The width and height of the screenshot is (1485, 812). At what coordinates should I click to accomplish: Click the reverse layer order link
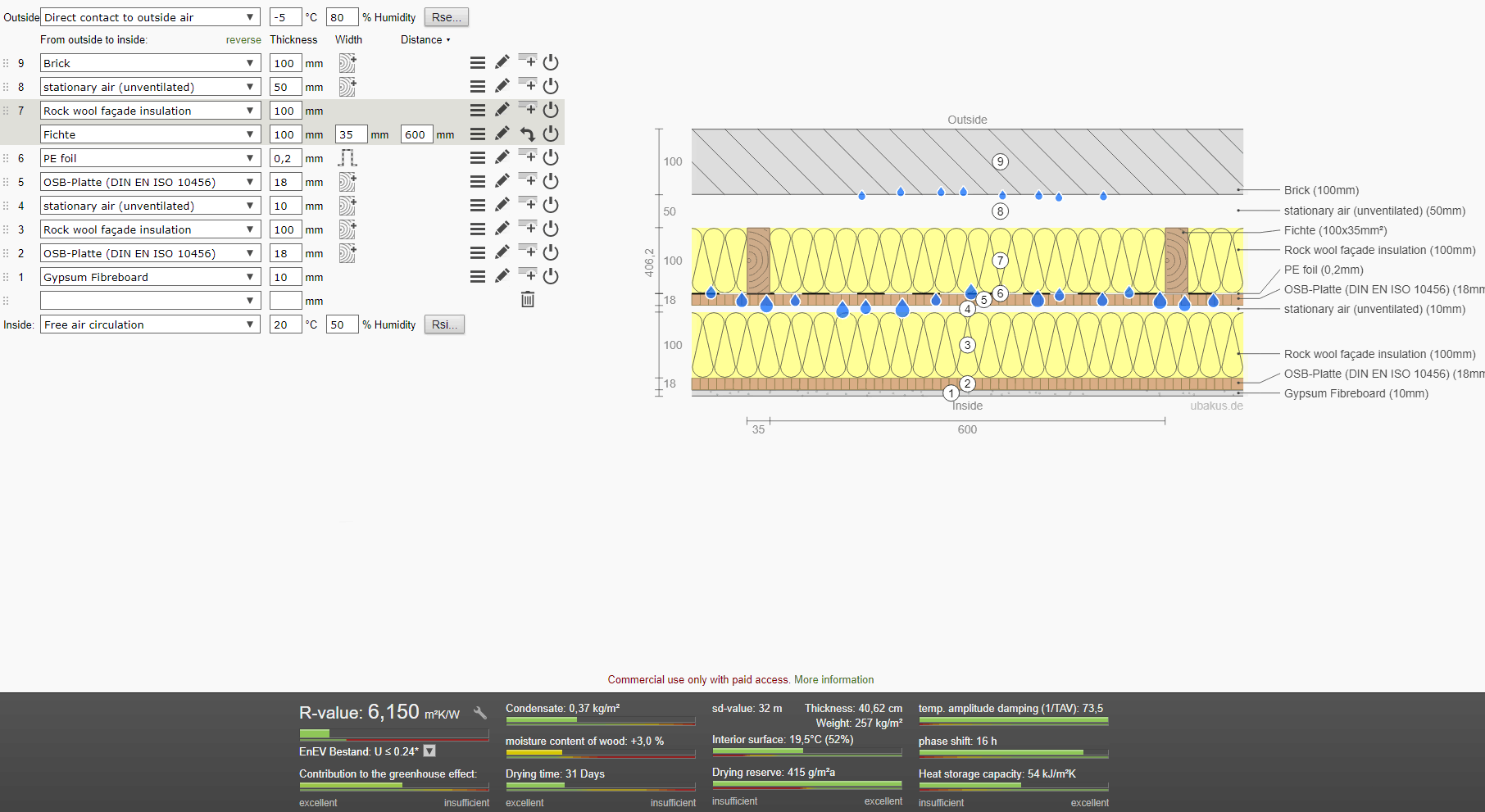coord(243,39)
